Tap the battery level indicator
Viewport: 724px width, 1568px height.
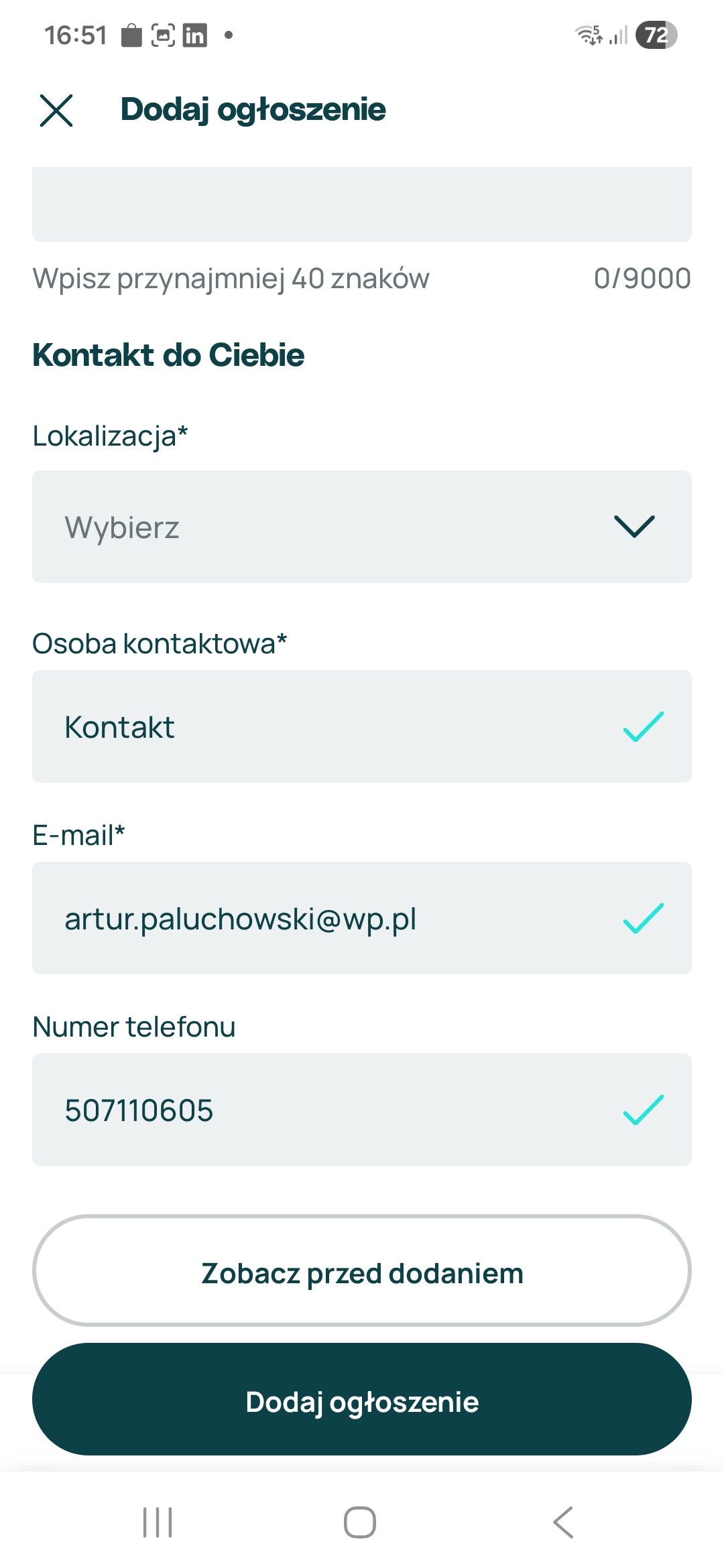tap(656, 35)
